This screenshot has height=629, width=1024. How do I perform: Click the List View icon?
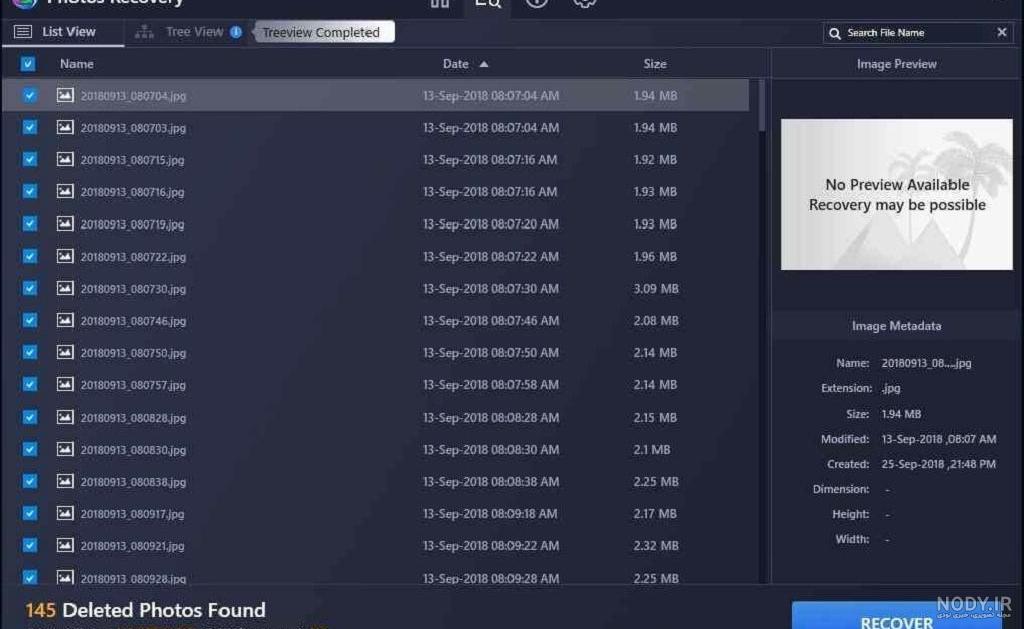click(23, 32)
